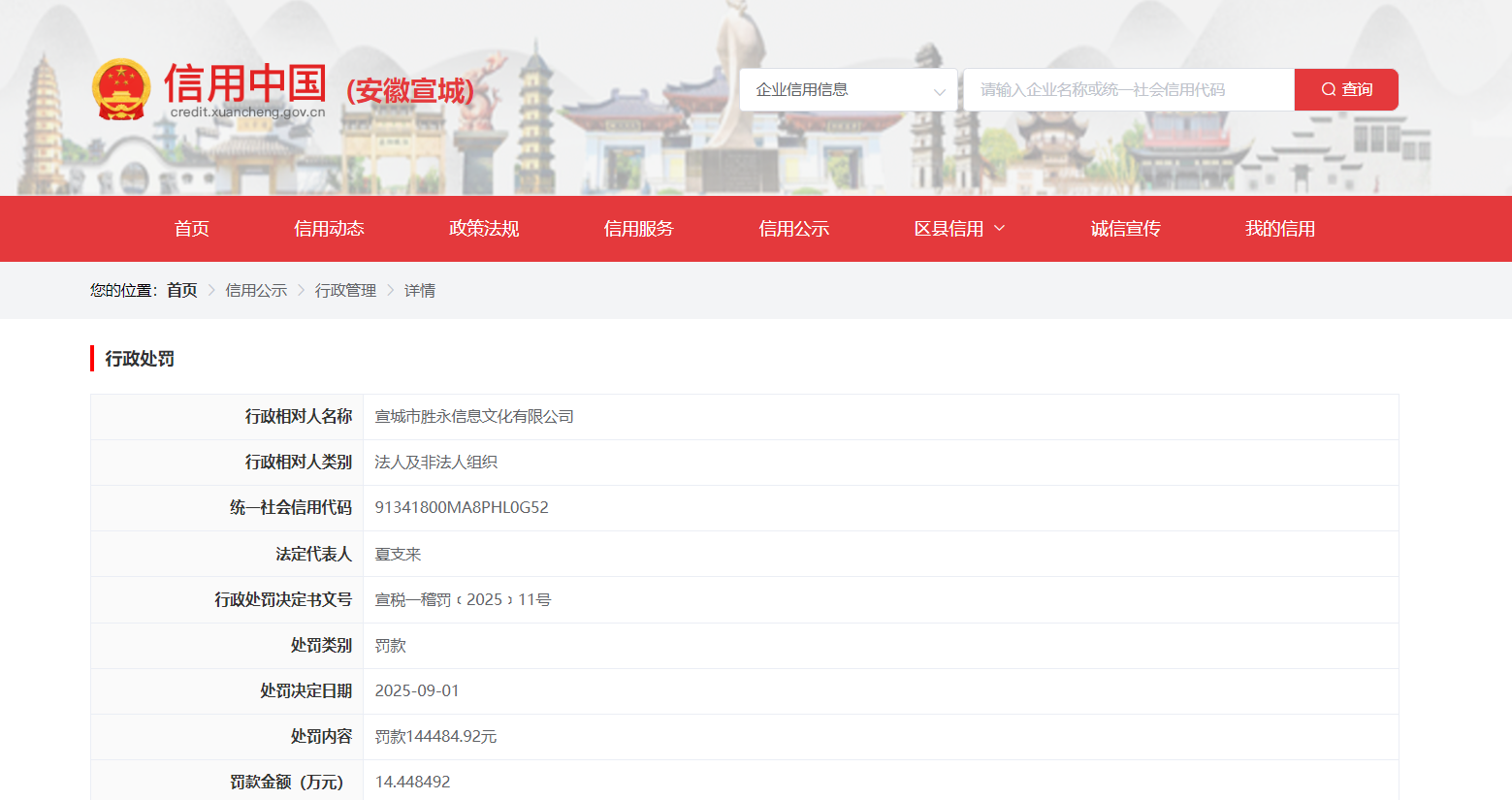The width and height of the screenshot is (1512, 800).
Task: Open the 信用公示 navigation item
Action: point(793,229)
